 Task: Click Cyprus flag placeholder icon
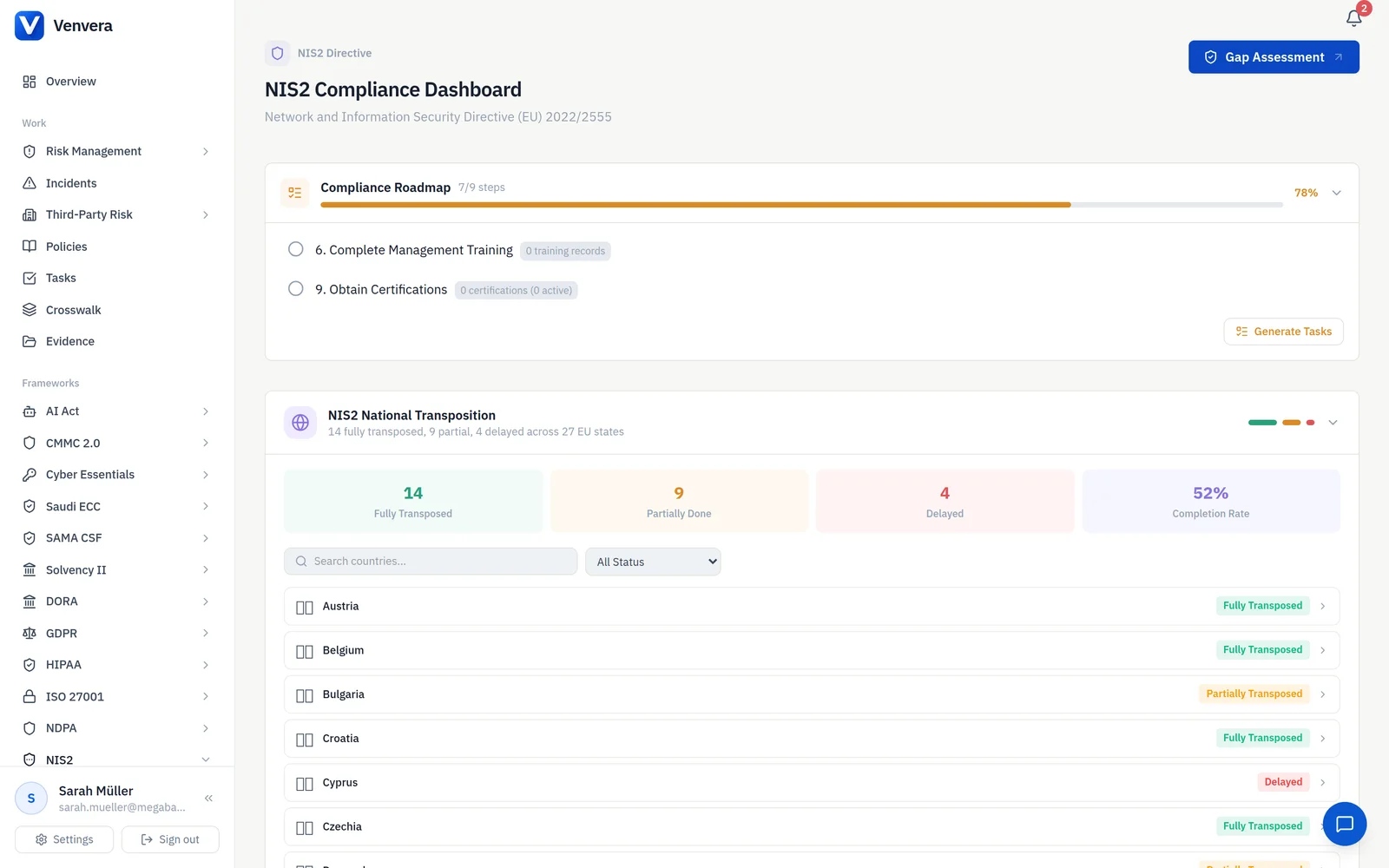[x=305, y=784]
